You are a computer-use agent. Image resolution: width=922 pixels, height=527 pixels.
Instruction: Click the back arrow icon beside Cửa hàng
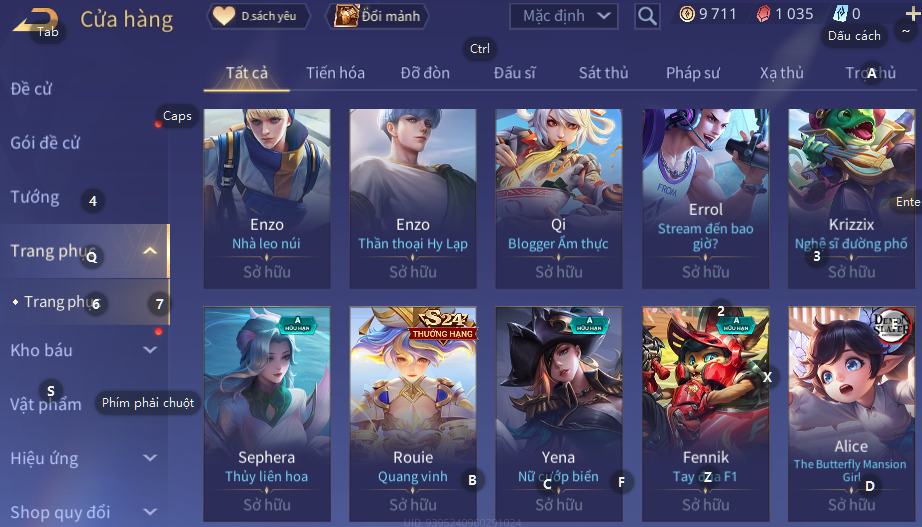[34, 21]
